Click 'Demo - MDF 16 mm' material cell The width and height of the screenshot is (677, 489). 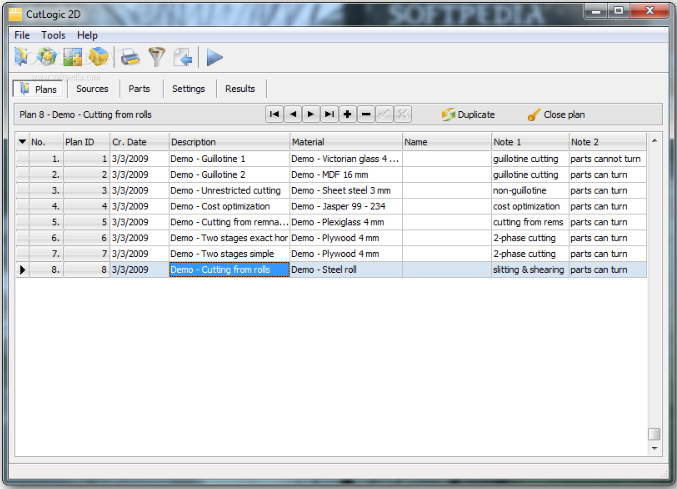click(346, 175)
